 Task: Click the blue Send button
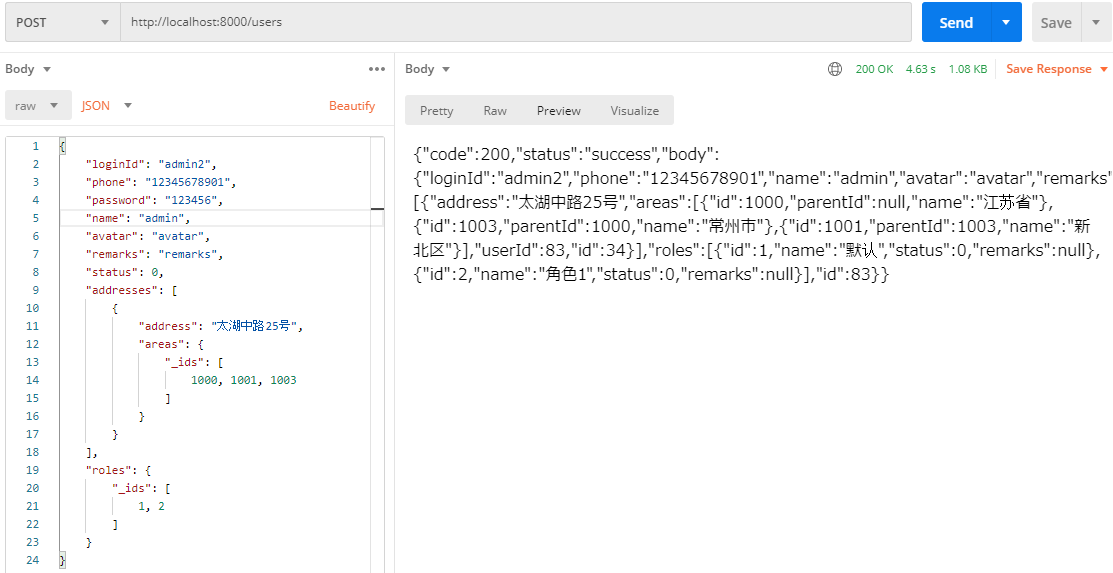pyautogui.click(x=955, y=23)
